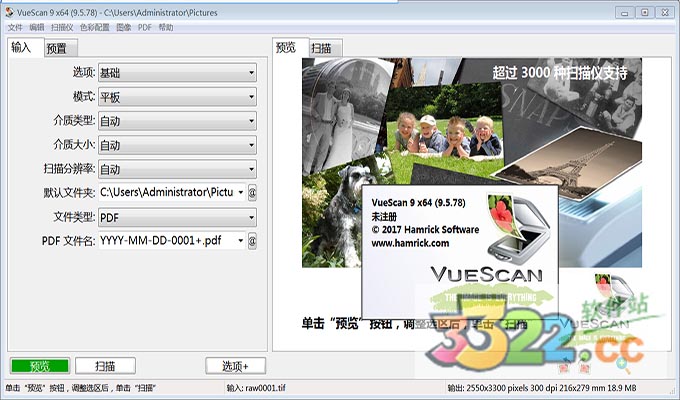Viewport: 680px width, 400px height.
Task: Open the 扫描仪 menu
Action: coord(62,27)
